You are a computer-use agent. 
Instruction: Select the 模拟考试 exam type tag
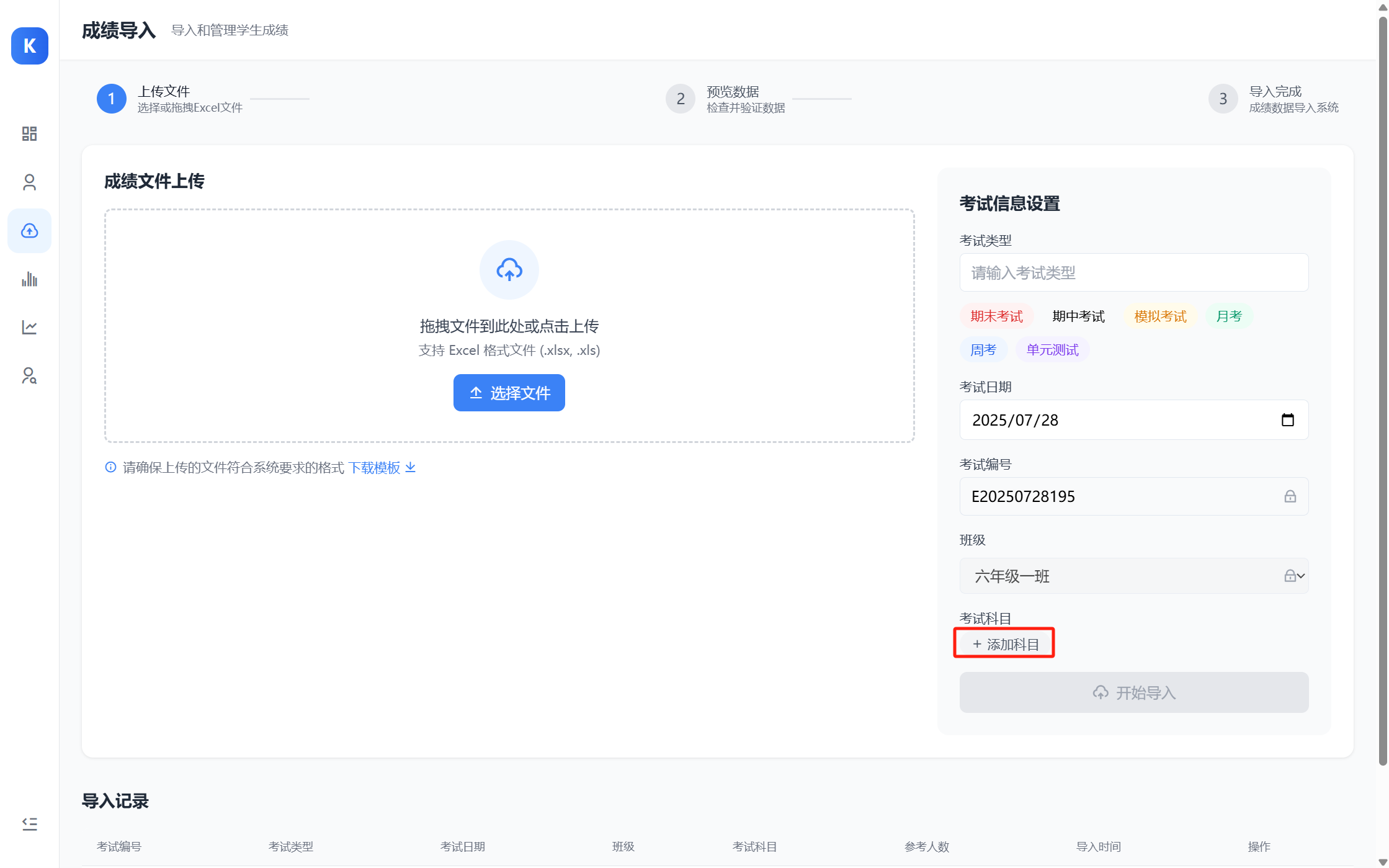[x=1160, y=316]
